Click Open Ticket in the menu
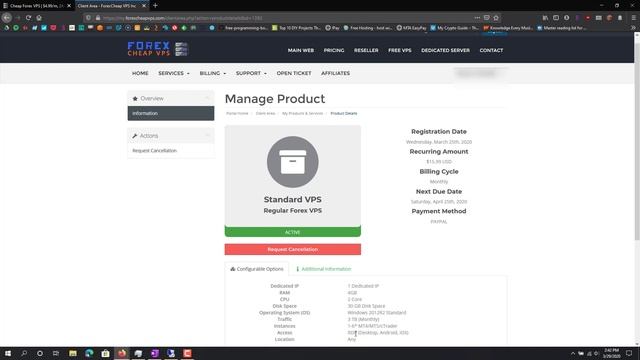640x360 pixels. click(x=294, y=73)
